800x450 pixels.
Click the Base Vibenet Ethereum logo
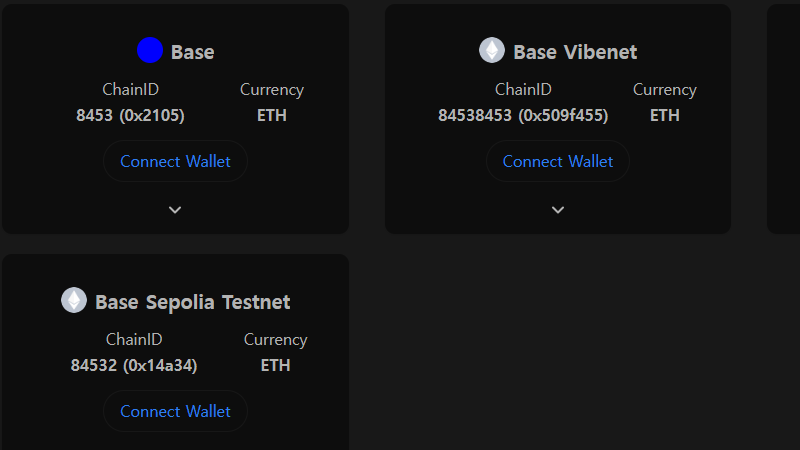(x=492, y=51)
